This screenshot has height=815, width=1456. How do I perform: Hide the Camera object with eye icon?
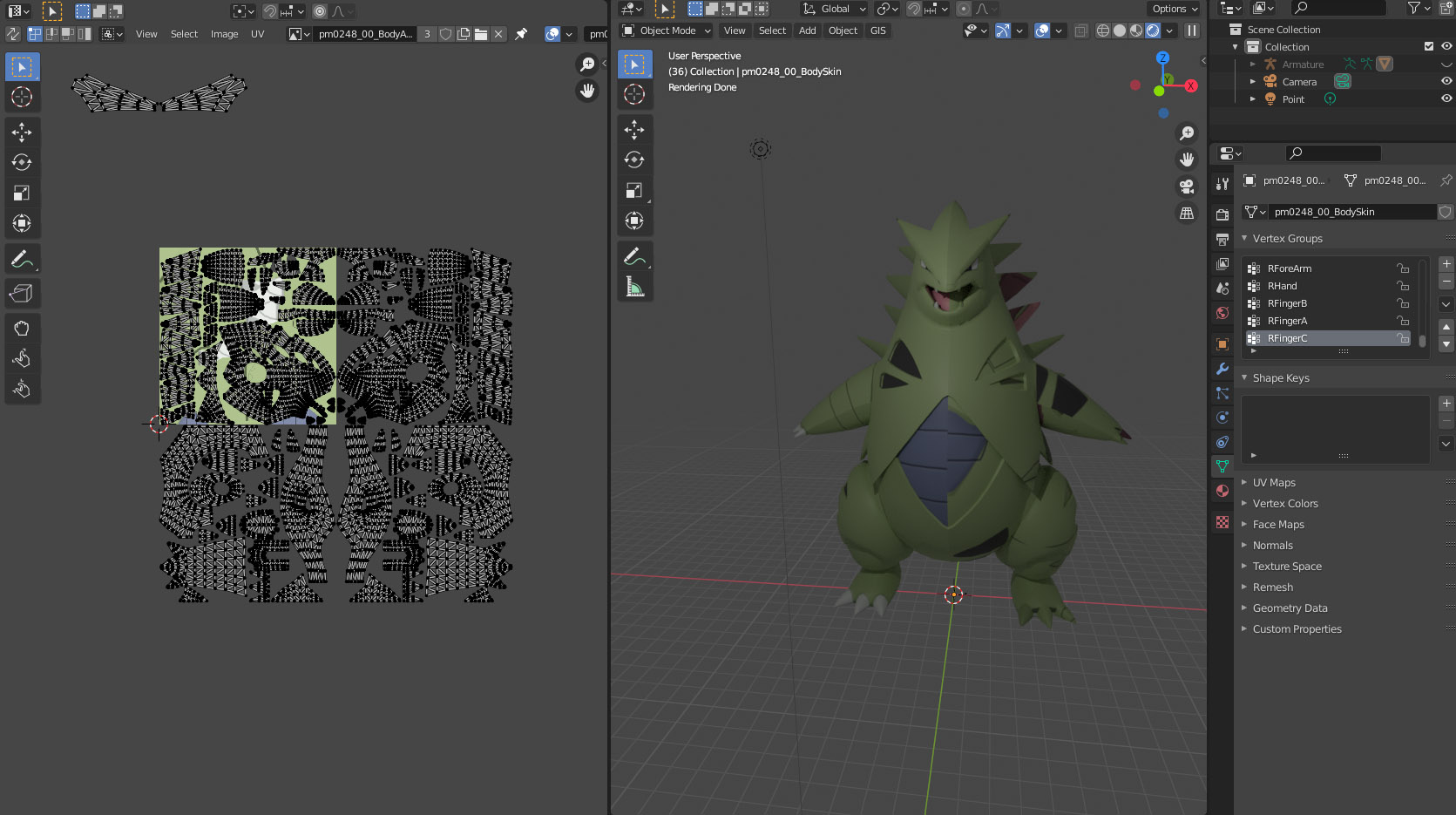1446,81
